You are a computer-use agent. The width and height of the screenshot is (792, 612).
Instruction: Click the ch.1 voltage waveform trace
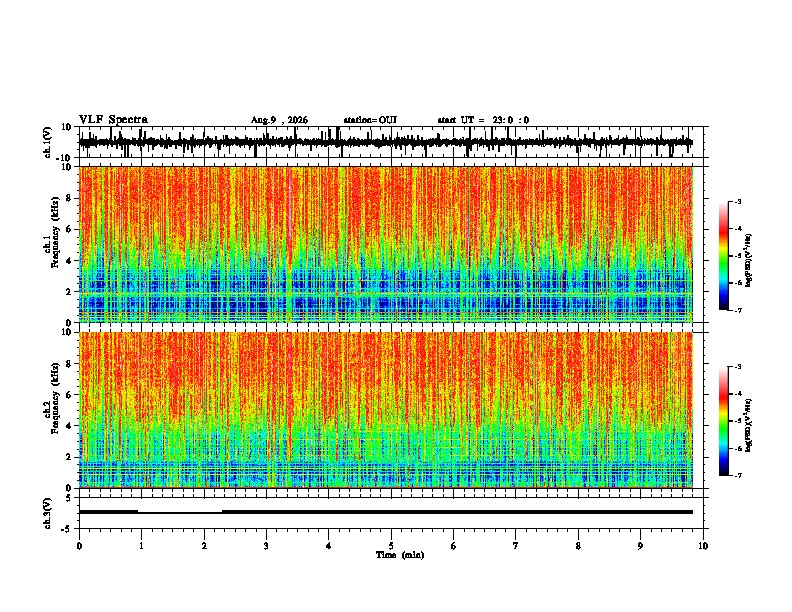(x=385, y=142)
